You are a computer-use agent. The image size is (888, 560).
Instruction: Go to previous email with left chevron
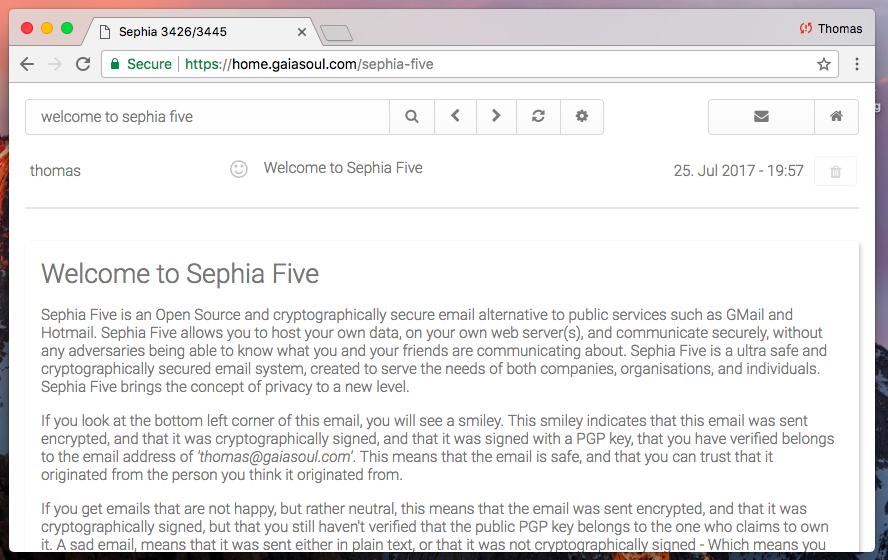tap(455, 117)
